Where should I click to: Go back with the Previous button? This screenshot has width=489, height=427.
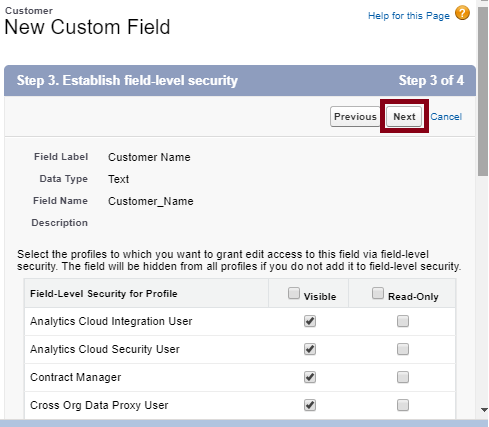355,117
